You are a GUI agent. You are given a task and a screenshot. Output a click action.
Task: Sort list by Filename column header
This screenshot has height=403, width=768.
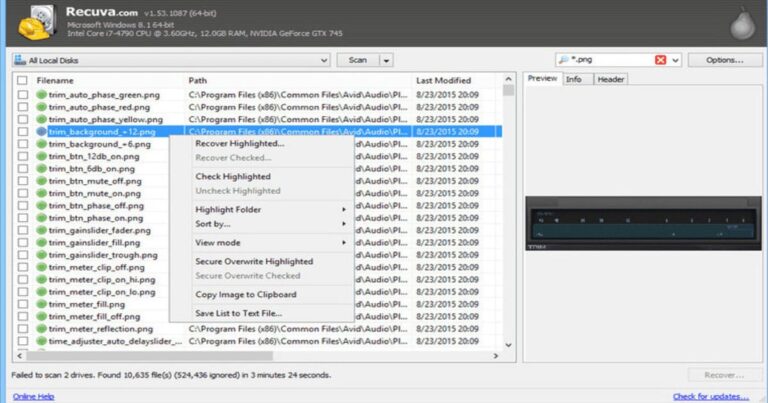(55, 80)
